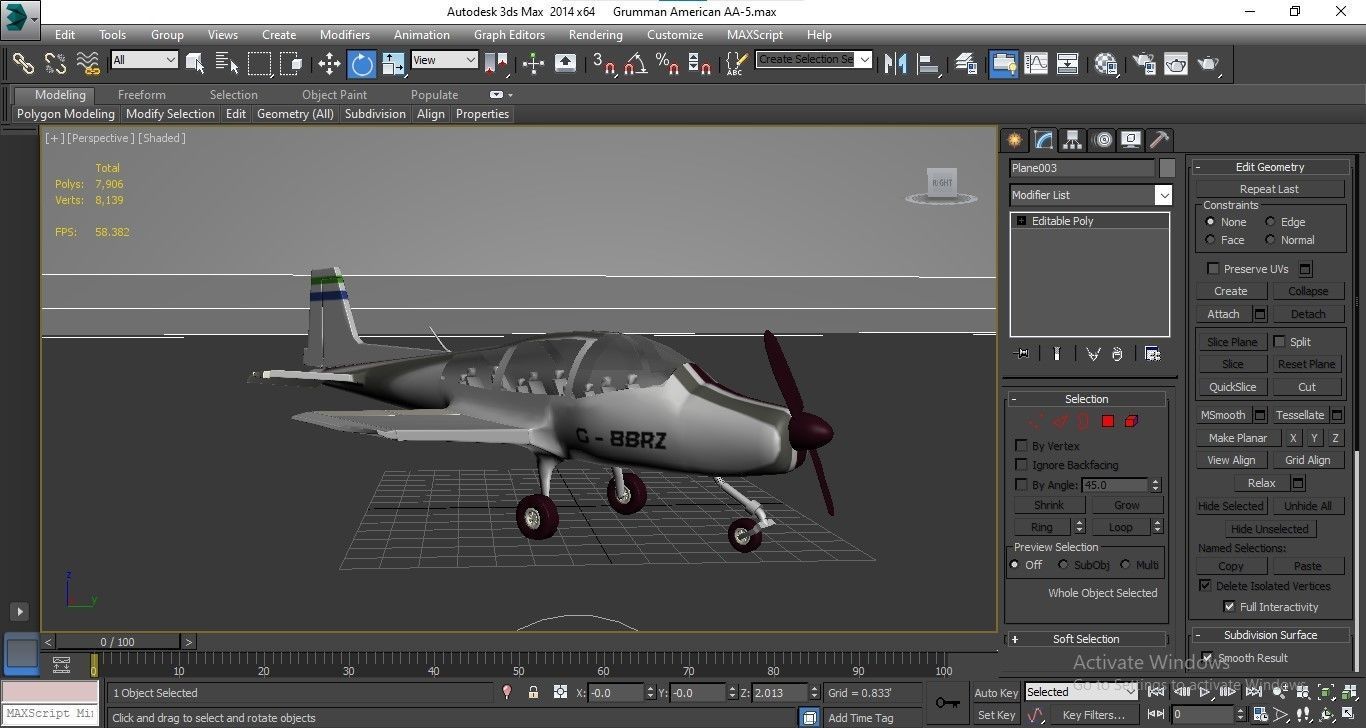Screen dimensions: 1366x728
Task: Open the Graph Editors menu
Action: 509,34
